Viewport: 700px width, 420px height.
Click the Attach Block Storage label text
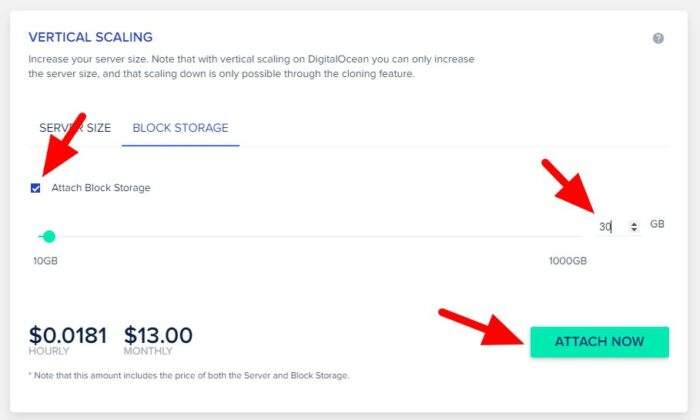(101, 188)
